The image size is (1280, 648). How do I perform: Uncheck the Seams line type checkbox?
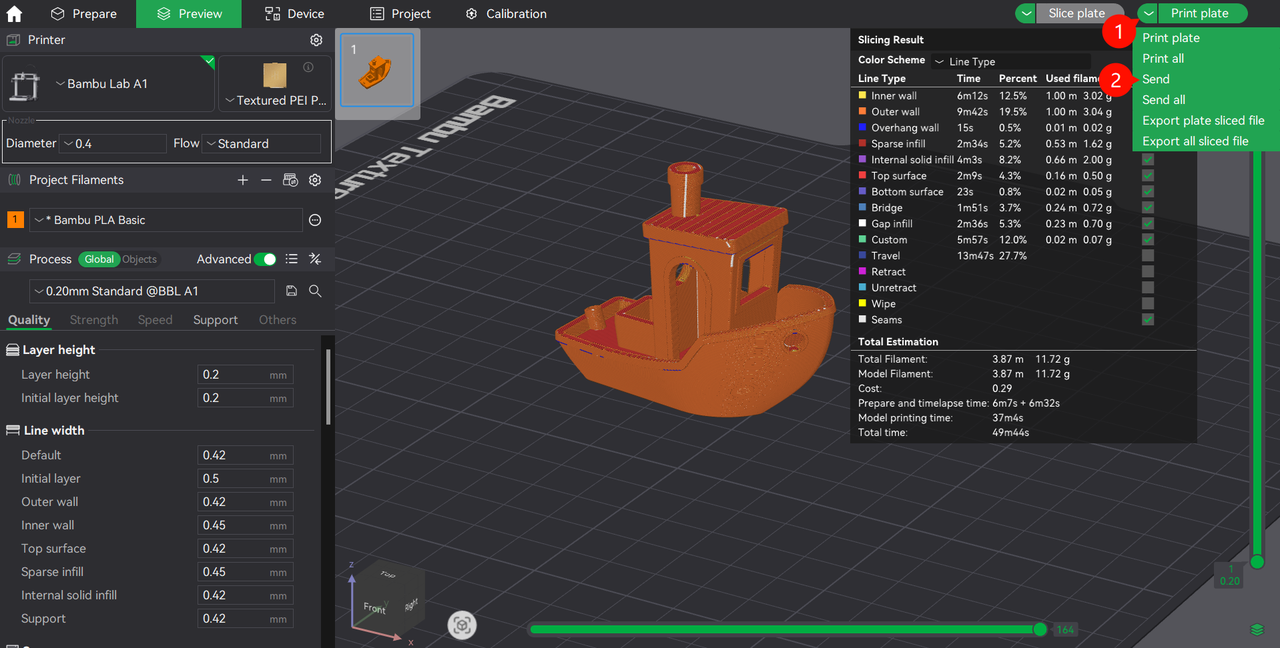click(x=1148, y=320)
